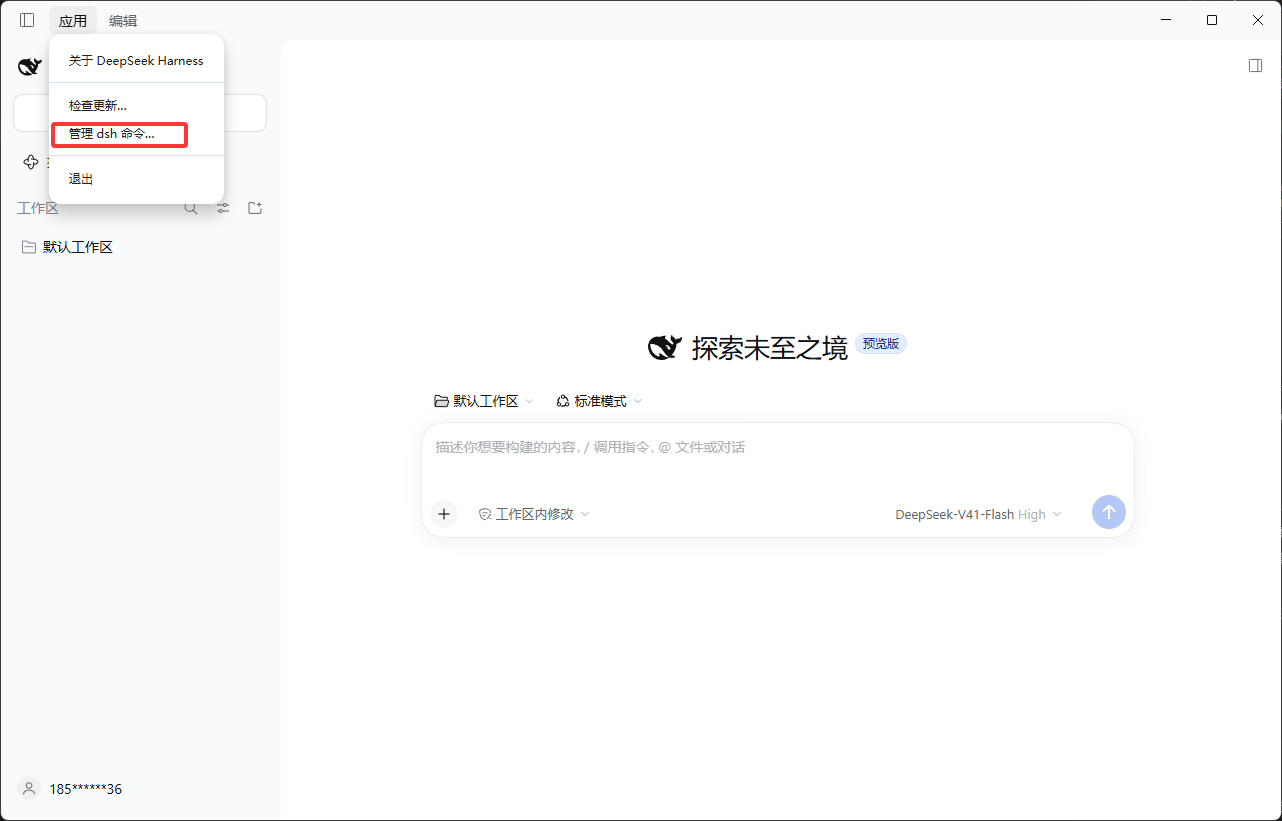Open the DeepSeek-V41-Flash model selector
This screenshot has width=1282, height=821.
[978, 514]
